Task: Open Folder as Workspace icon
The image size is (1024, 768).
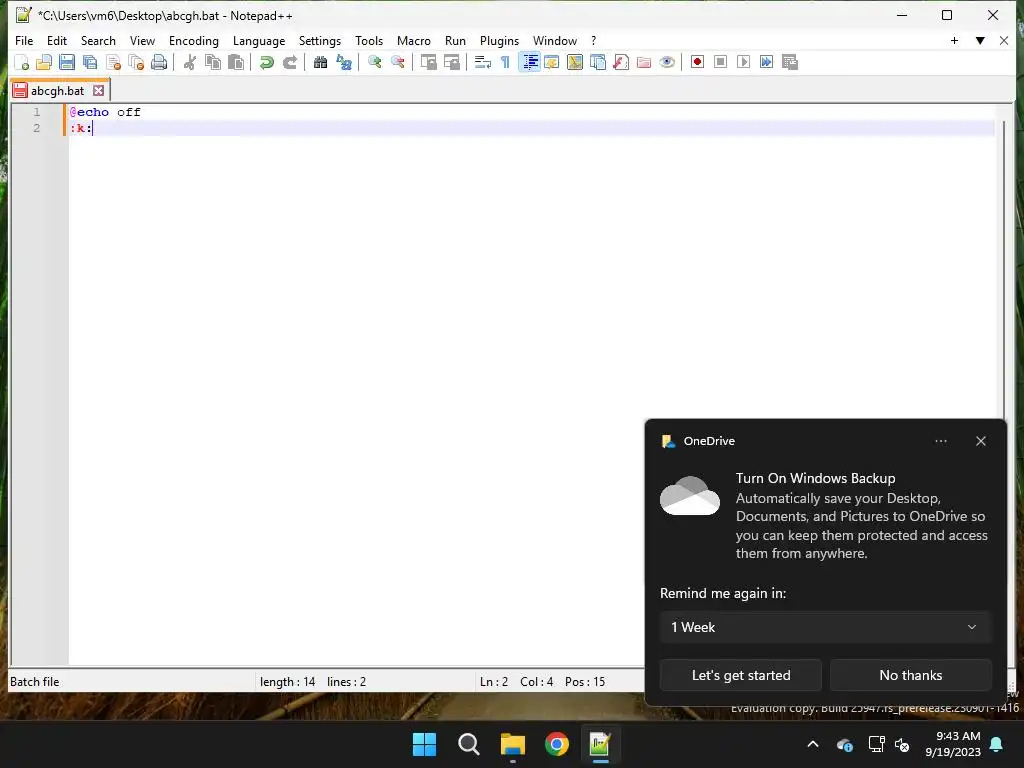Action: pyautogui.click(x=644, y=62)
